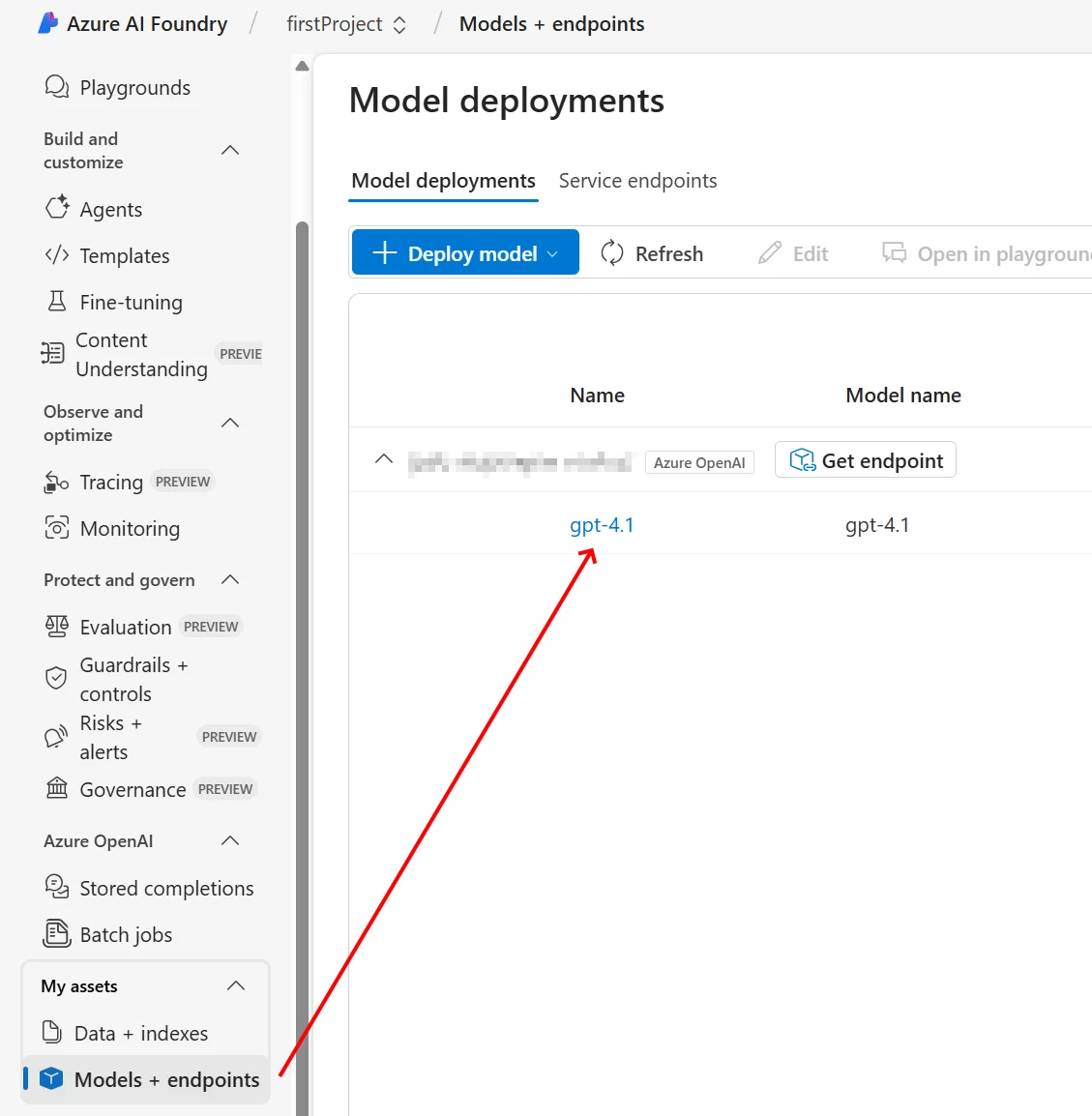Open Playgrounds in the sidebar

pyautogui.click(x=134, y=88)
